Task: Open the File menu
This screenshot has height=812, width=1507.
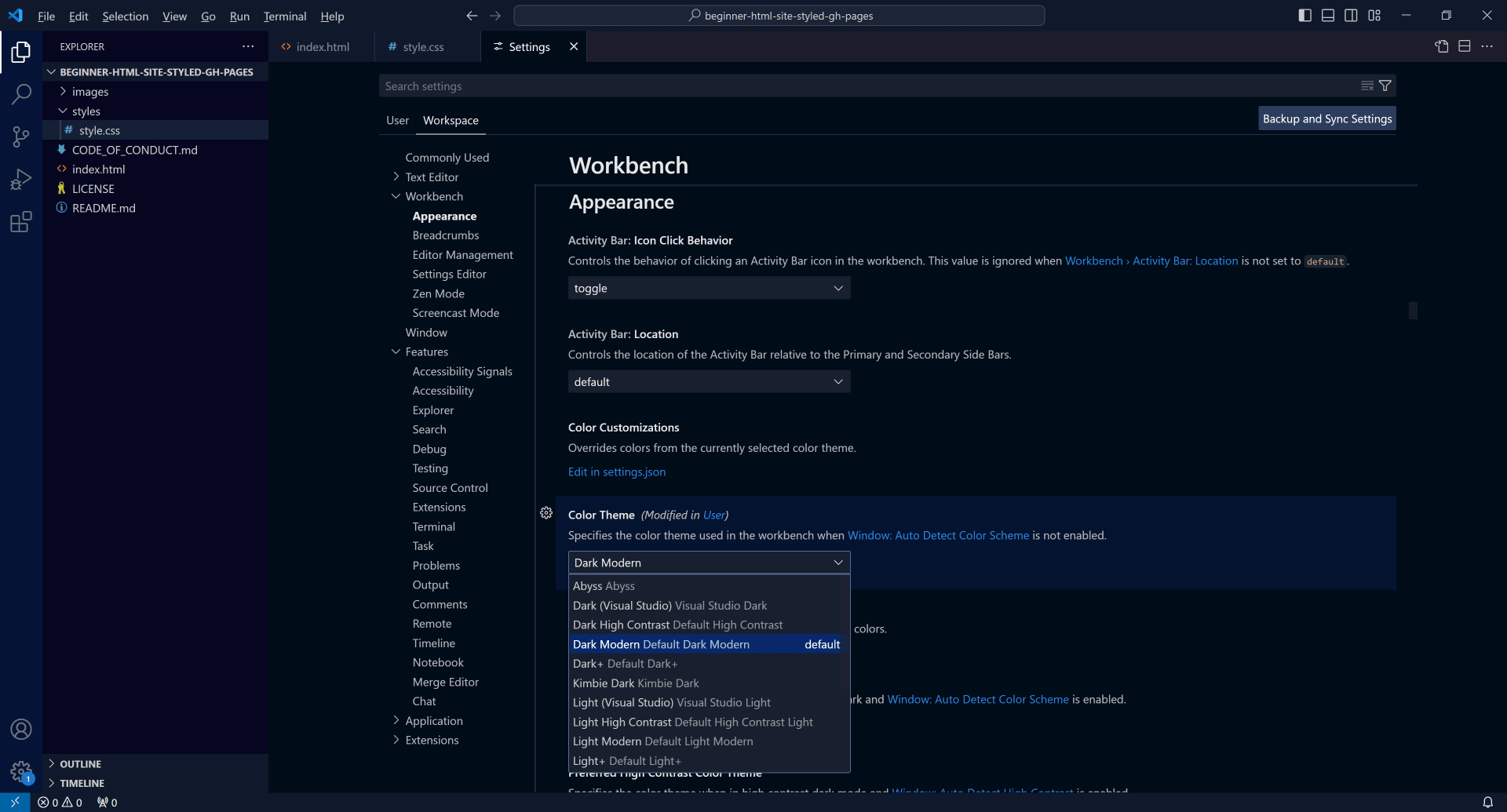Action: pyautogui.click(x=46, y=16)
